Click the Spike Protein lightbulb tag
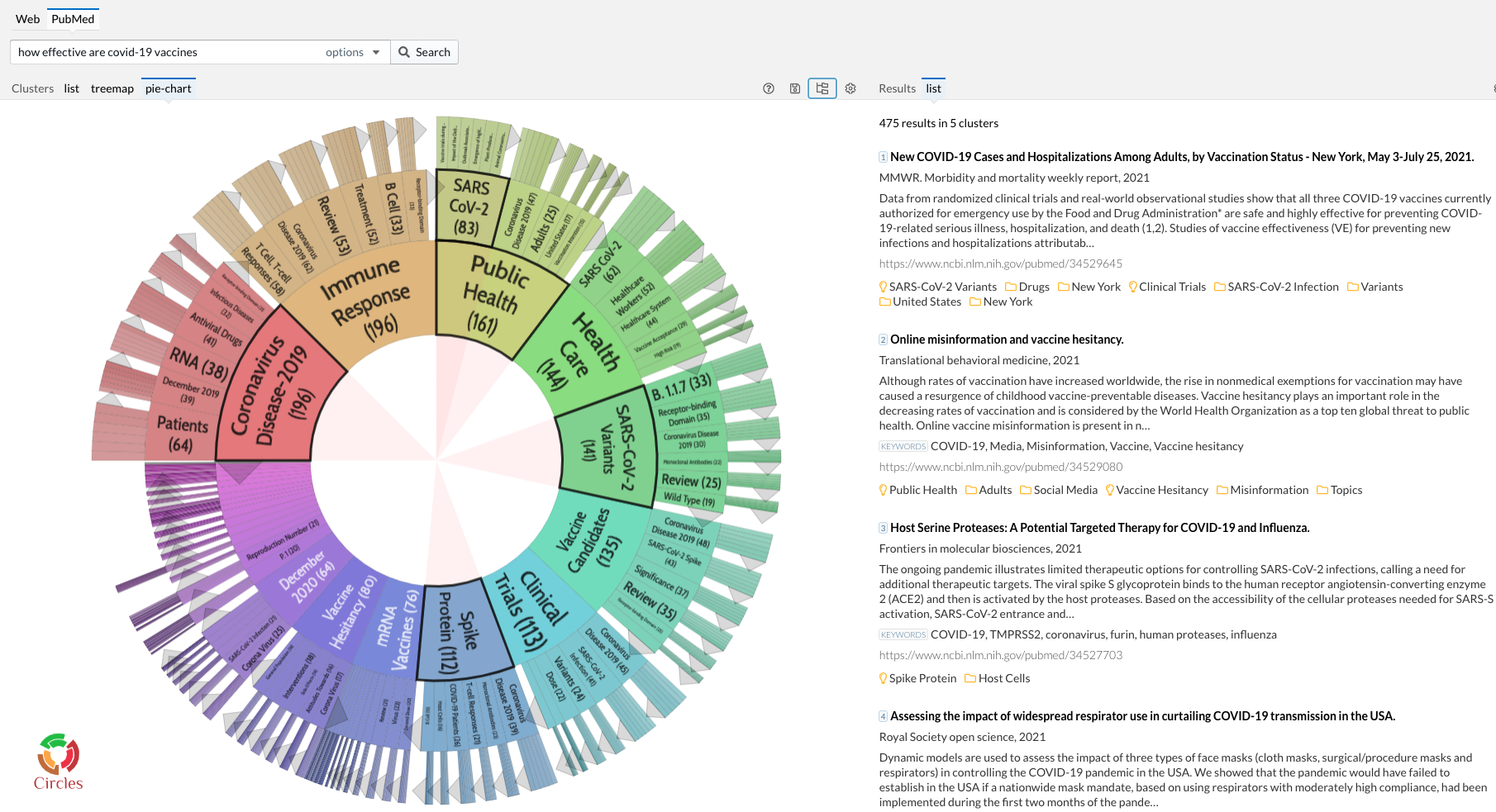Image resolution: width=1496 pixels, height=812 pixels. tap(917, 678)
